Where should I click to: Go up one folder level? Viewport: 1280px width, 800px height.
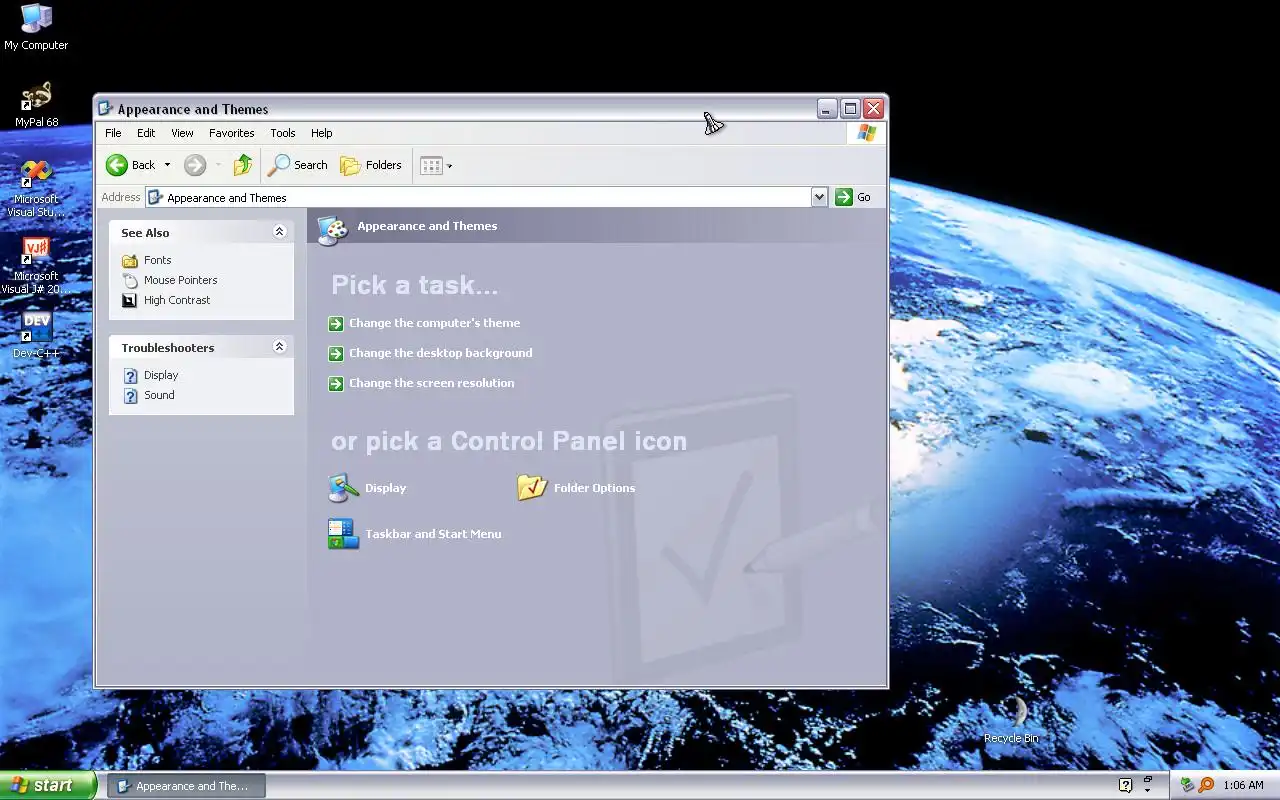pyautogui.click(x=242, y=165)
